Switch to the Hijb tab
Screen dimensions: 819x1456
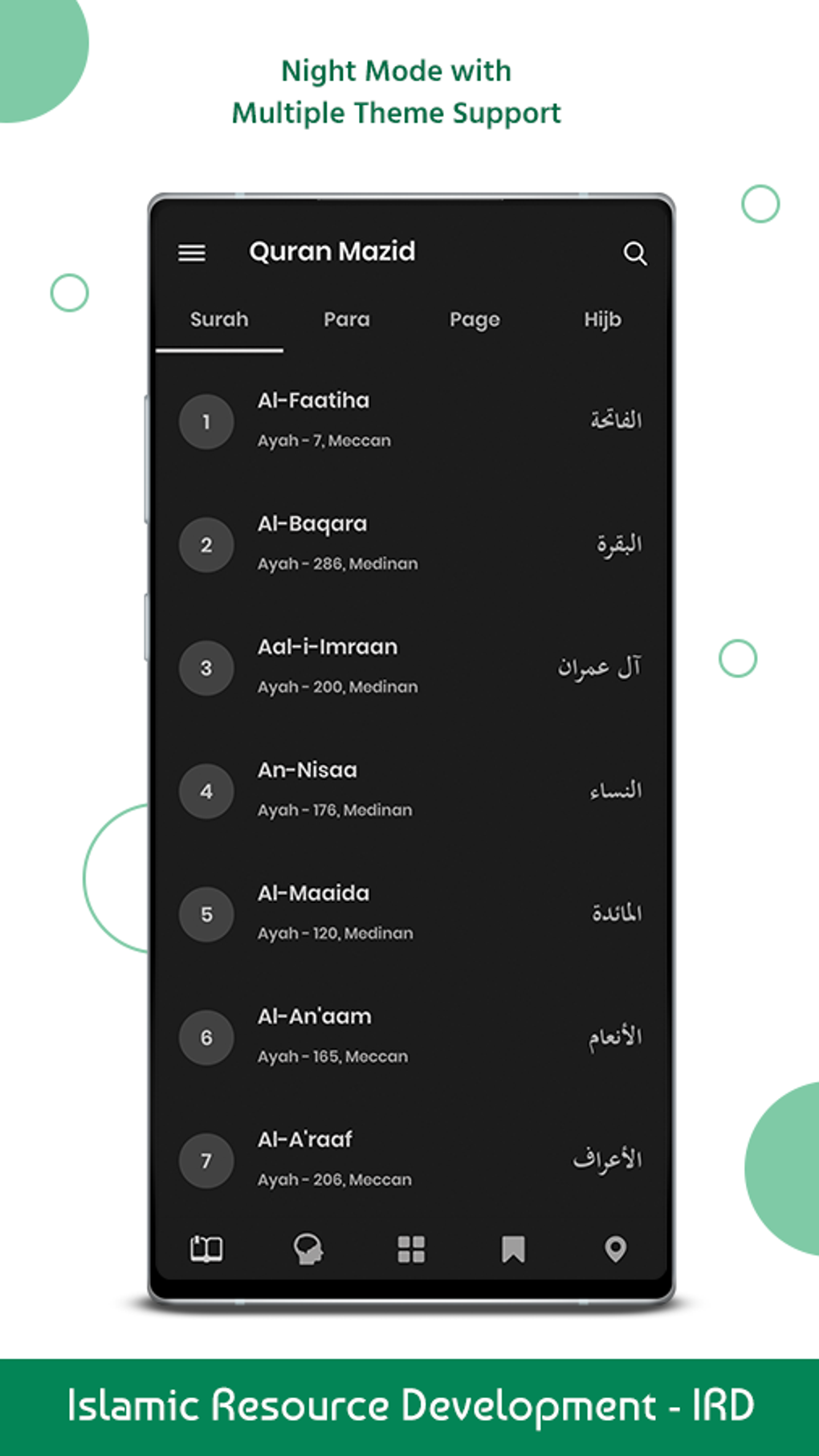[603, 319]
